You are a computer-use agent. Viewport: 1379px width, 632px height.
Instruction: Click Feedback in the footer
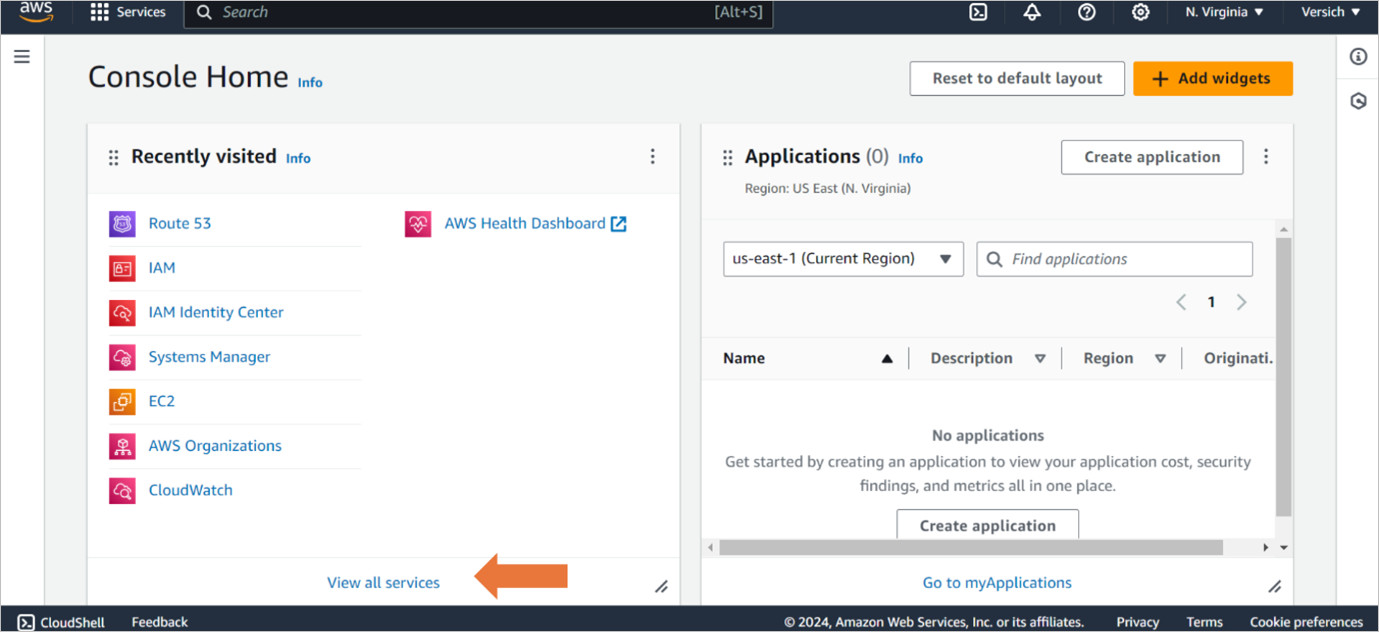coord(160,622)
